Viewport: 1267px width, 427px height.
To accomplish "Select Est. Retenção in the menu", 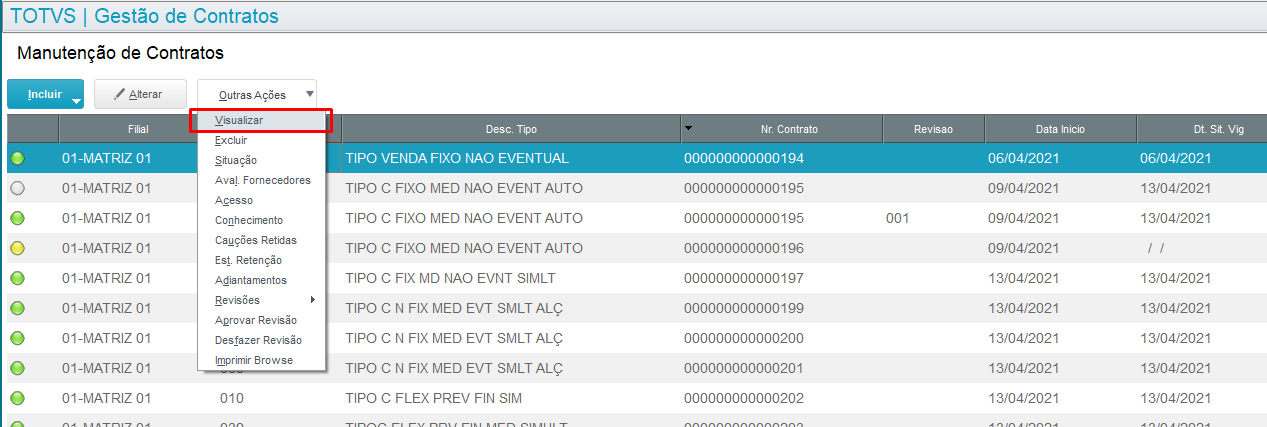I will click(x=261, y=260).
